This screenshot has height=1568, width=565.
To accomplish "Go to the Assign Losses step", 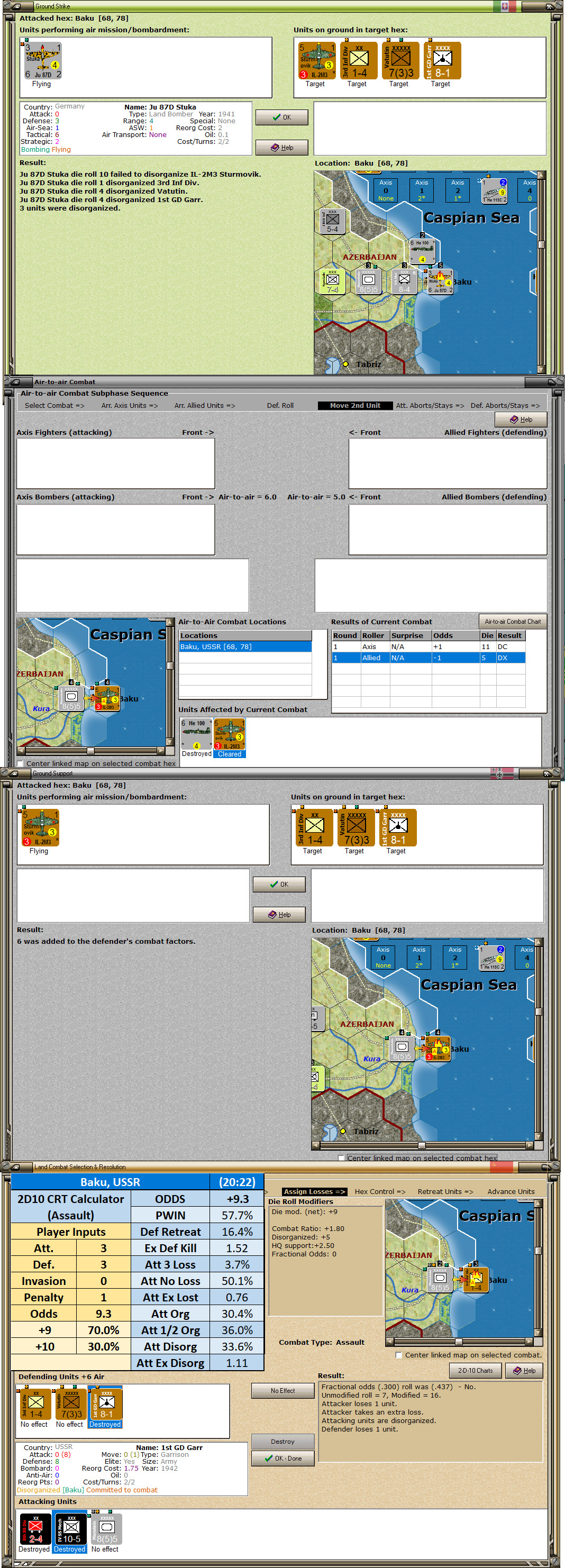I will point(314,1192).
